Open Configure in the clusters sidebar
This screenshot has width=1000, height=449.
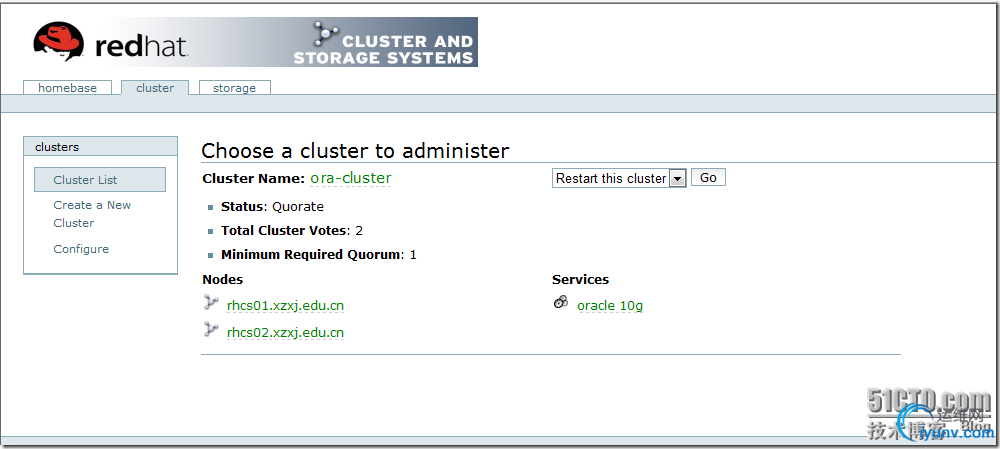[81, 249]
